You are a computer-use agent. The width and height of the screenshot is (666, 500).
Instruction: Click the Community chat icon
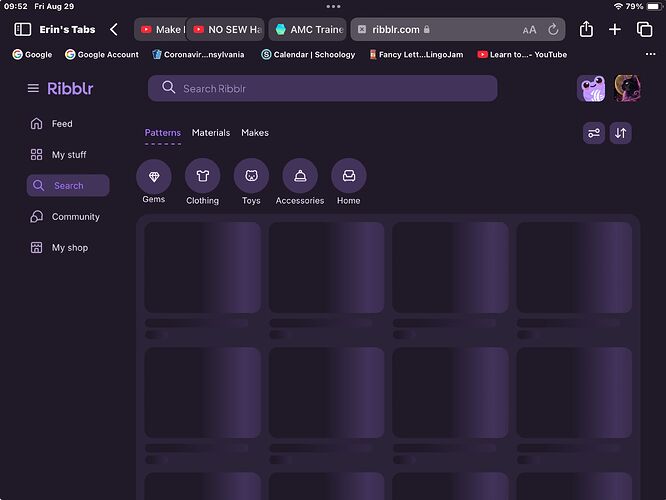coord(37,217)
